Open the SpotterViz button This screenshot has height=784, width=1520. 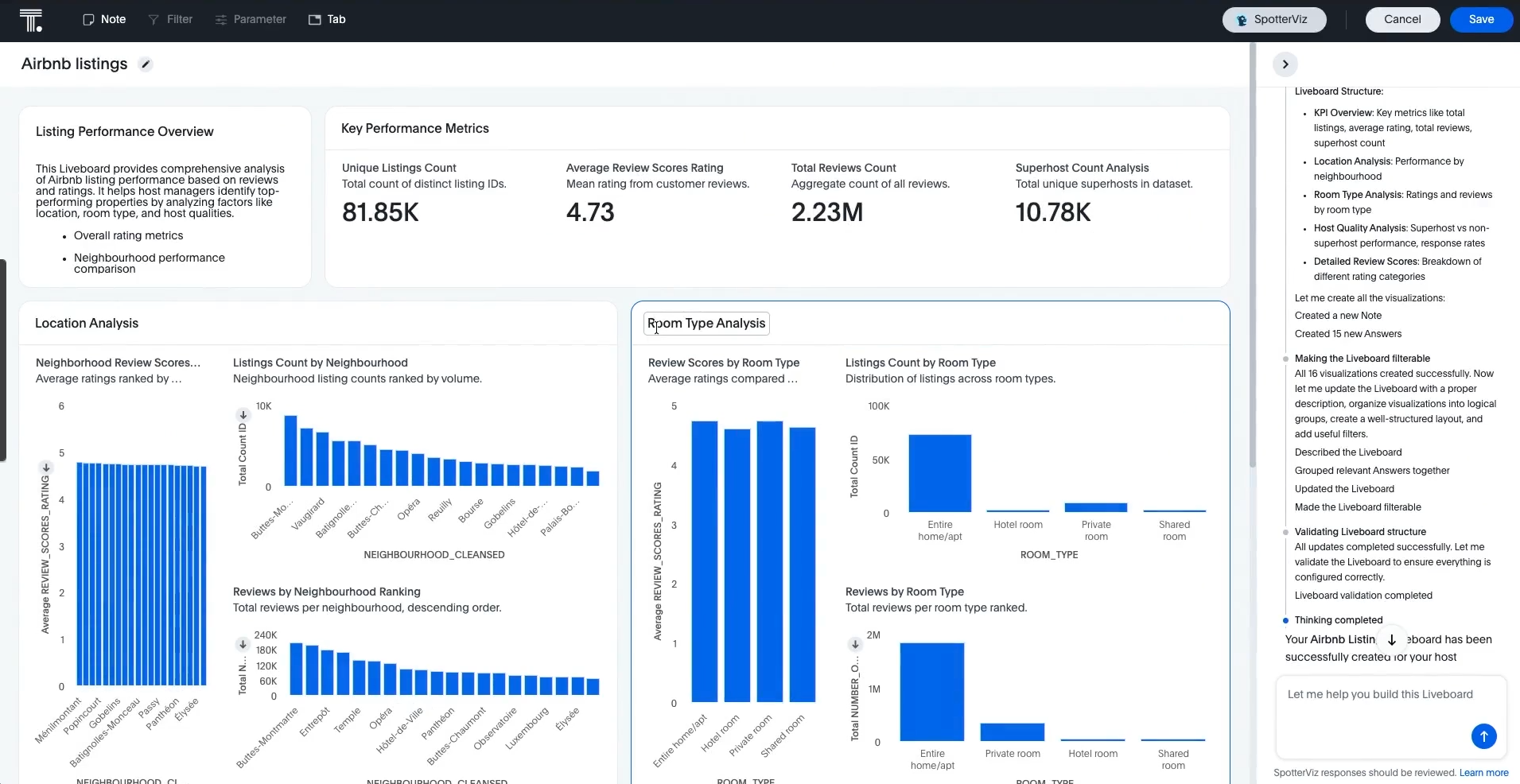1273,19
